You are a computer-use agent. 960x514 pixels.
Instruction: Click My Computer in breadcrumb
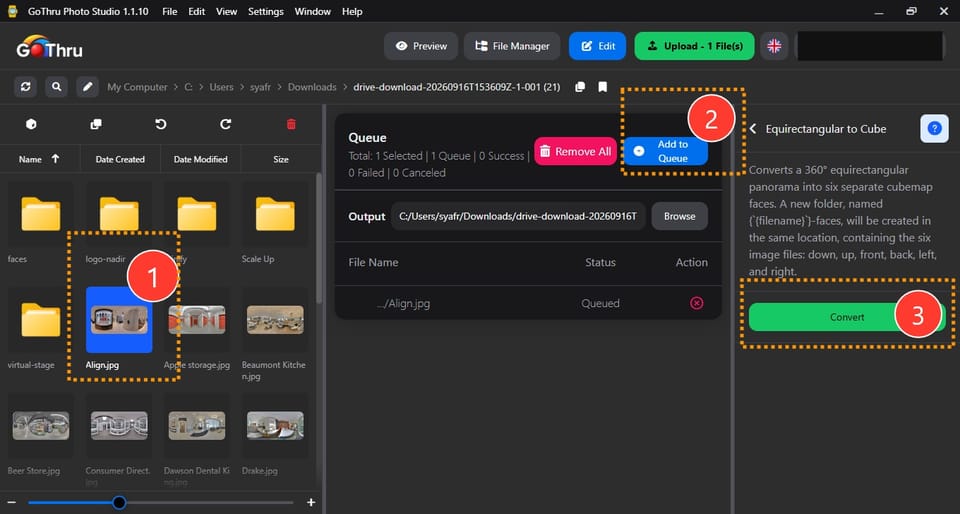(137, 87)
